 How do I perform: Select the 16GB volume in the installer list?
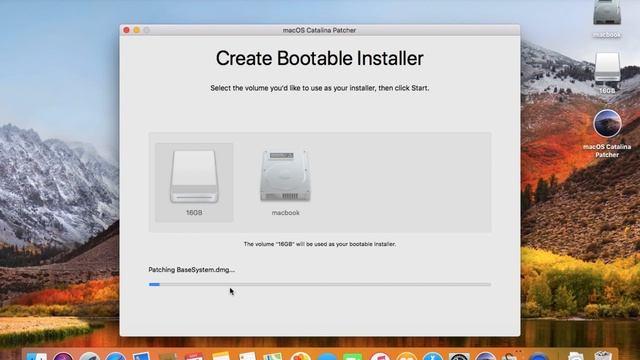coord(194,182)
